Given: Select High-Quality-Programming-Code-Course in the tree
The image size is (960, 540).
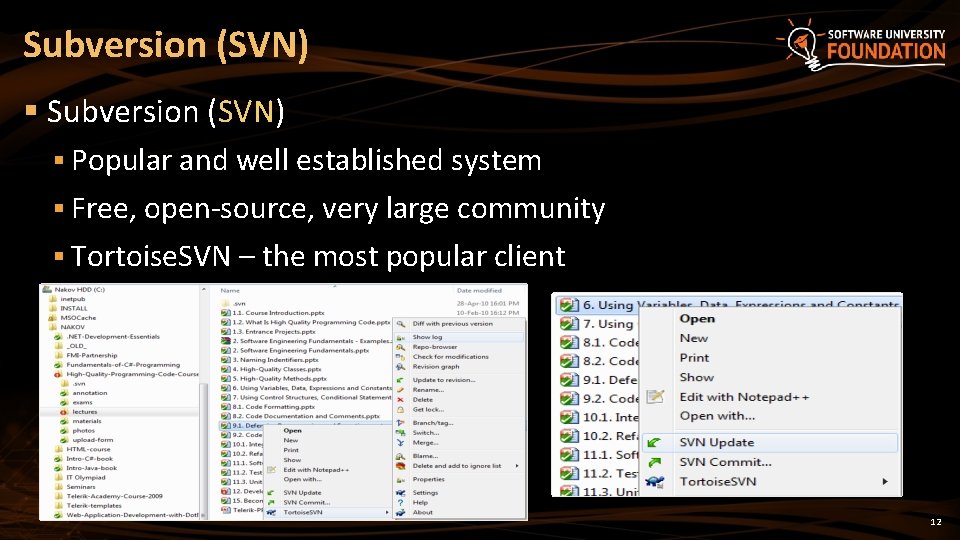Looking at the screenshot, I should pyautogui.click(x=132, y=374).
